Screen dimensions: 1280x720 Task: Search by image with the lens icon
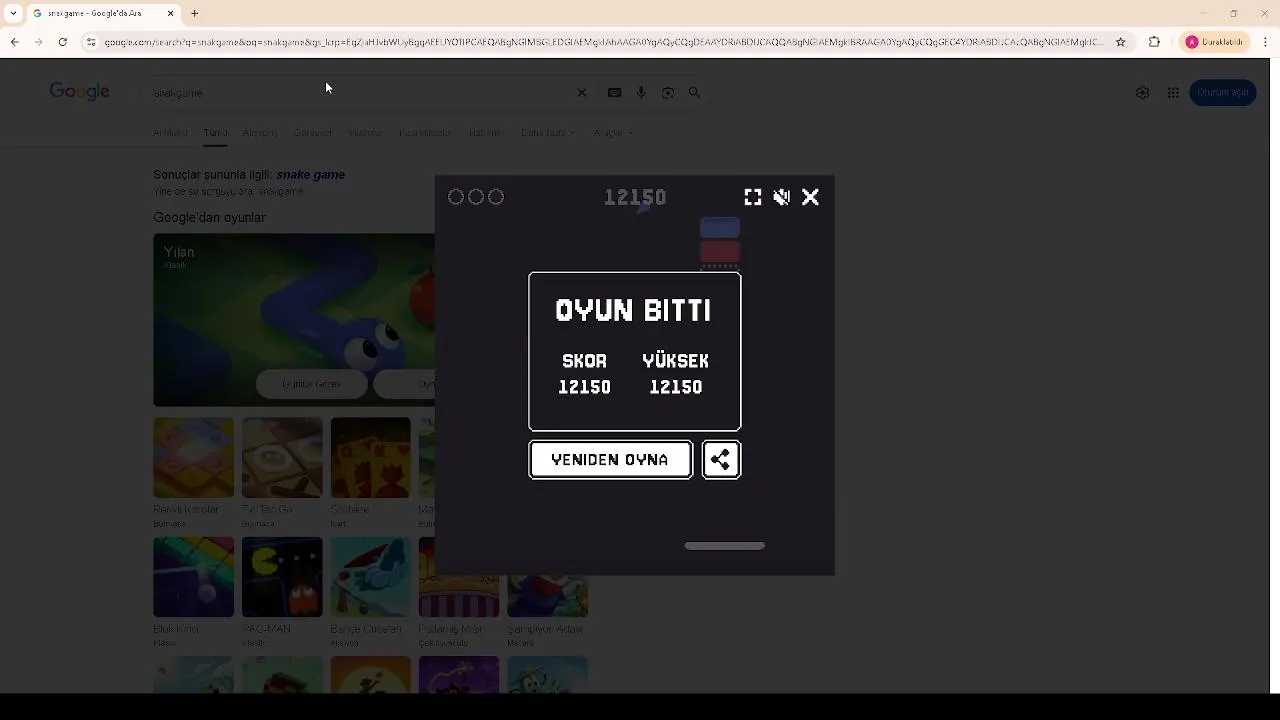click(x=668, y=93)
